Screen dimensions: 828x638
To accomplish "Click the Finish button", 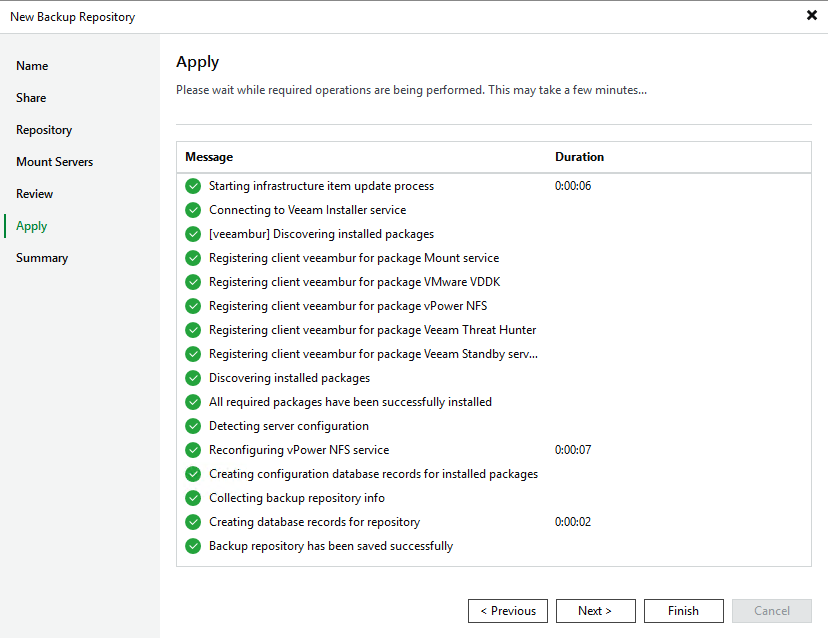I will 684,611.
